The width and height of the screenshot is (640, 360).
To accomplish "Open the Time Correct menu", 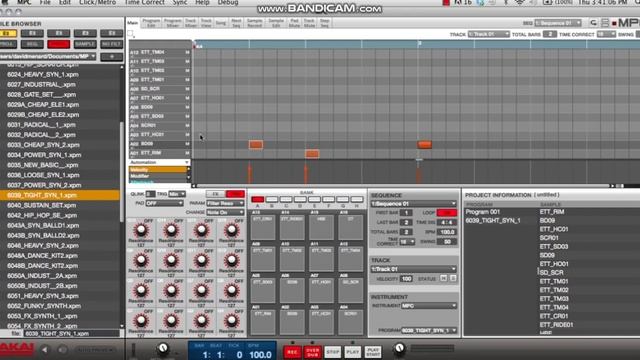I will 144,2.
